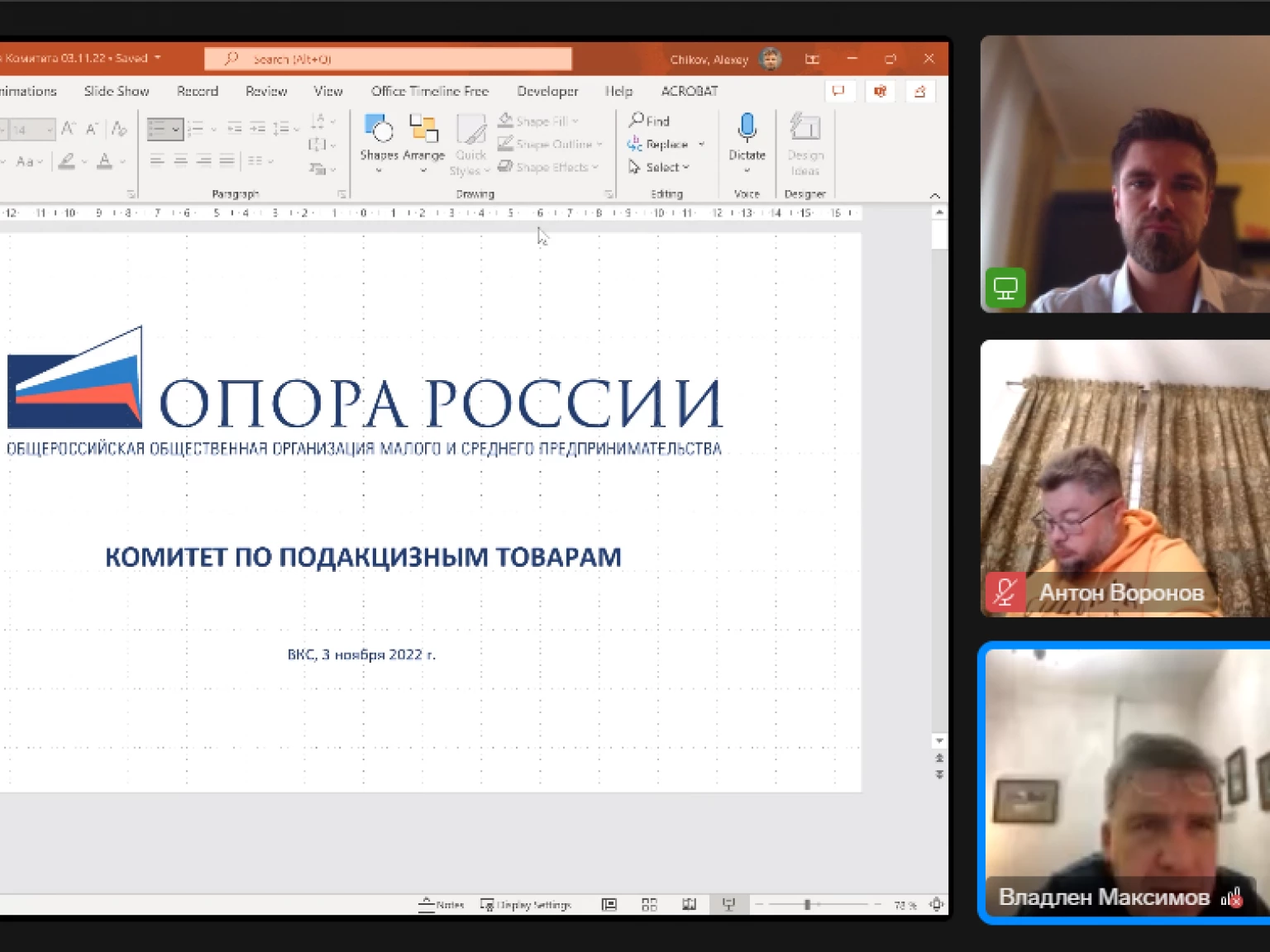Screen dimensions: 1270x952
Task: Apply the font color
Action: [105, 161]
